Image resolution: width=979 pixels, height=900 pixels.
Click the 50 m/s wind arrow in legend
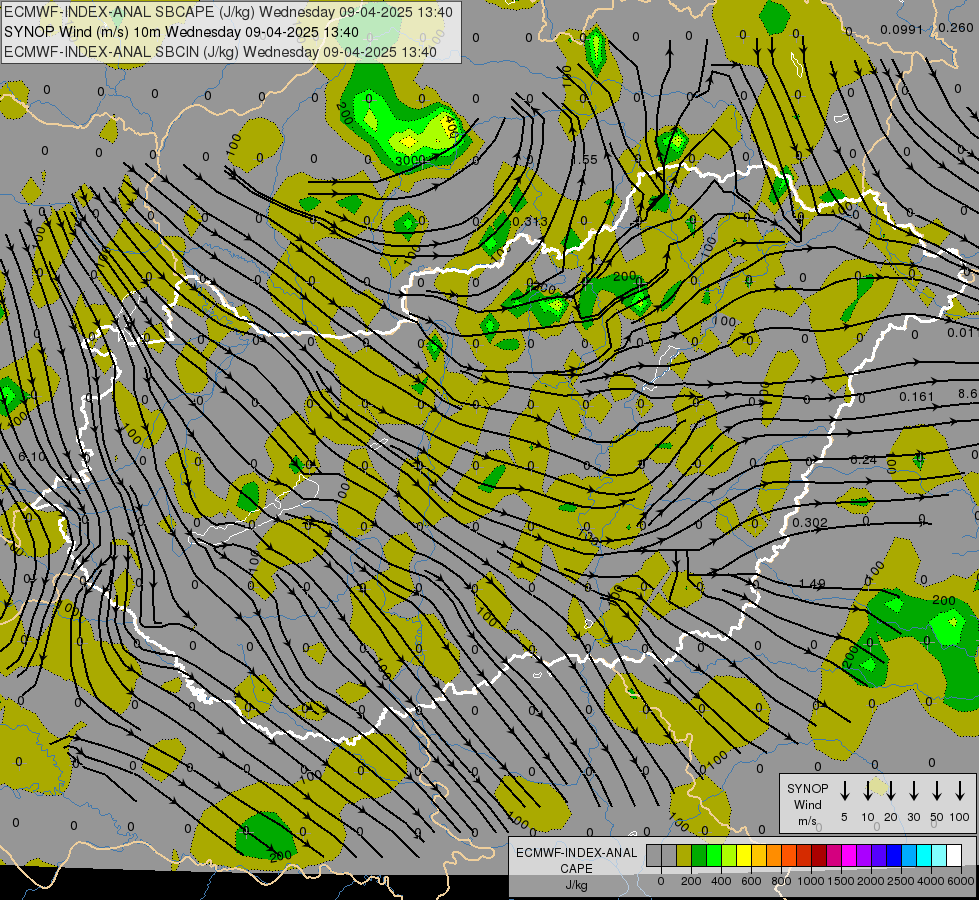pyautogui.click(x=937, y=791)
